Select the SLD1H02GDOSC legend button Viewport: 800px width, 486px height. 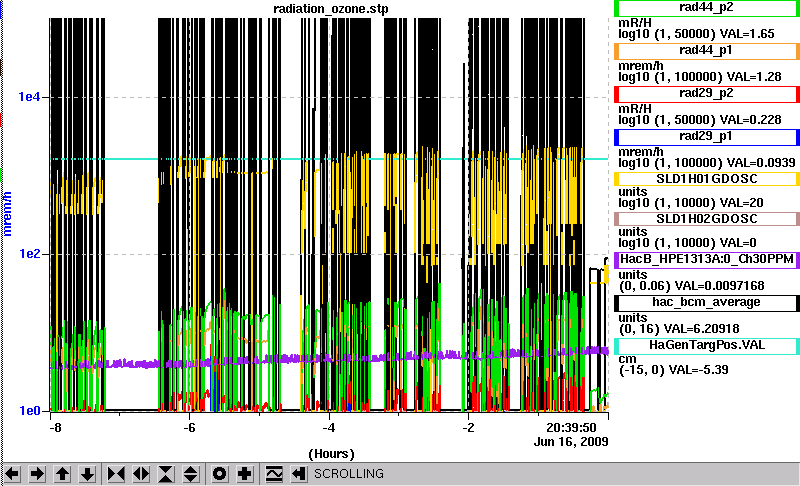click(707, 219)
